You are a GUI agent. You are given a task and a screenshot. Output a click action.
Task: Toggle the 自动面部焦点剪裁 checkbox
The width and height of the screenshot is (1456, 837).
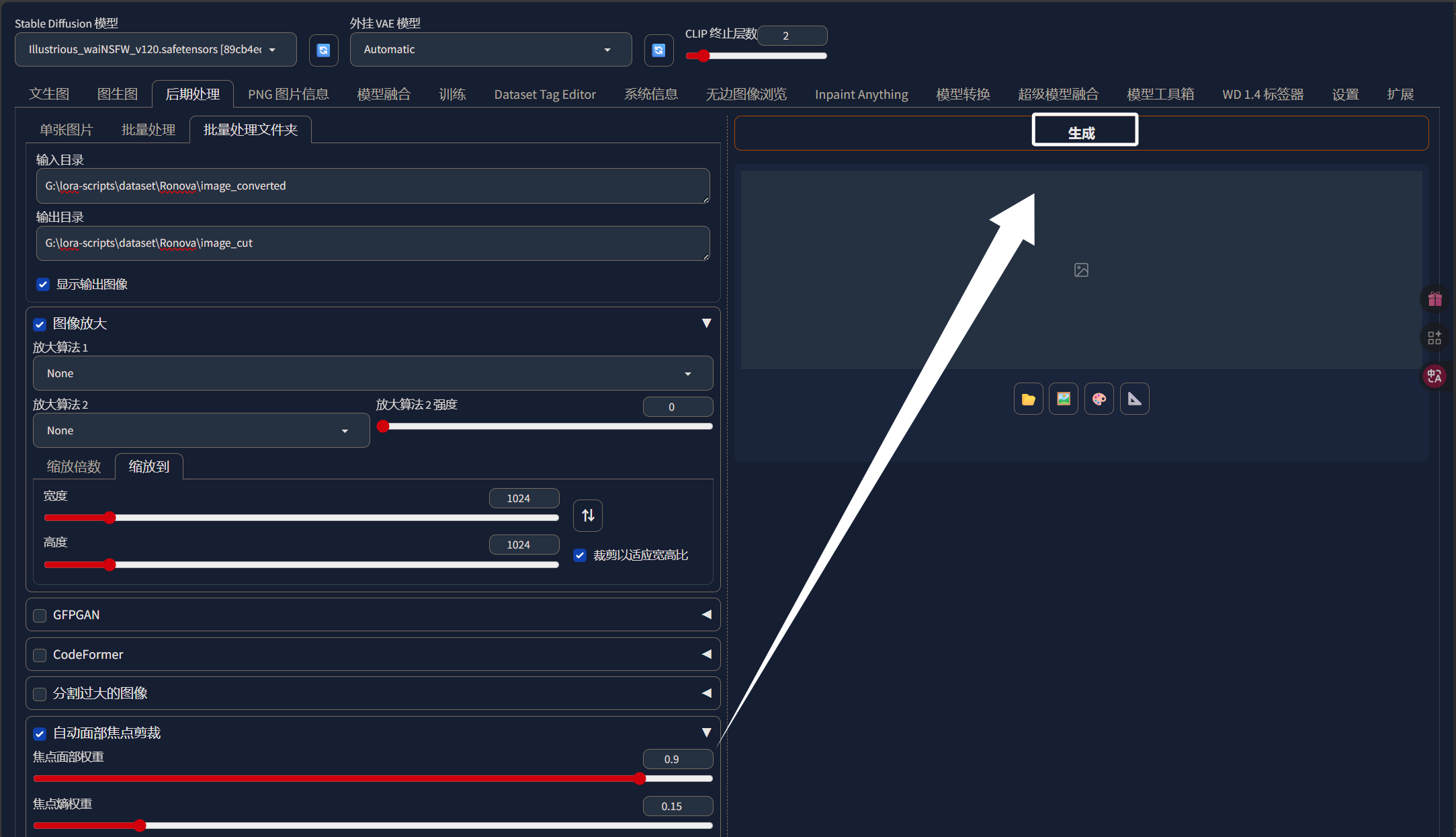(x=40, y=734)
